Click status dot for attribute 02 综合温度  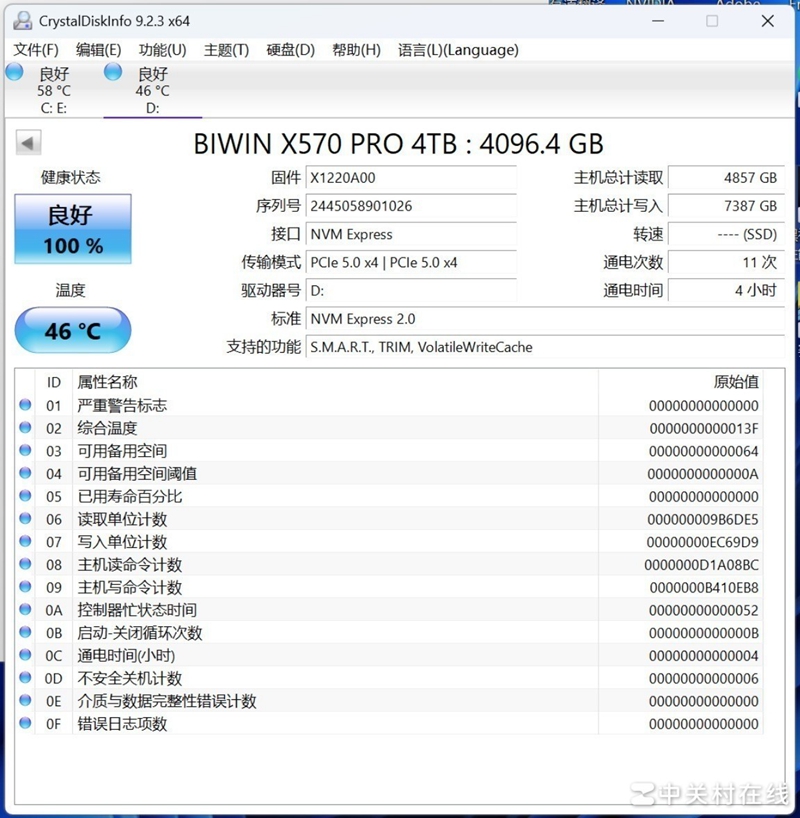tap(25, 427)
